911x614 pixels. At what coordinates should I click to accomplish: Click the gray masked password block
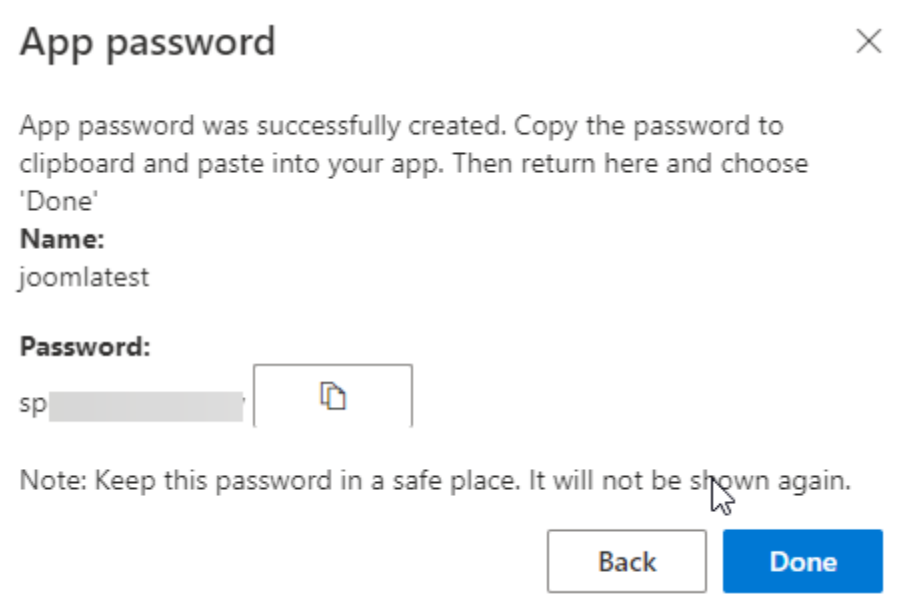[146, 406]
